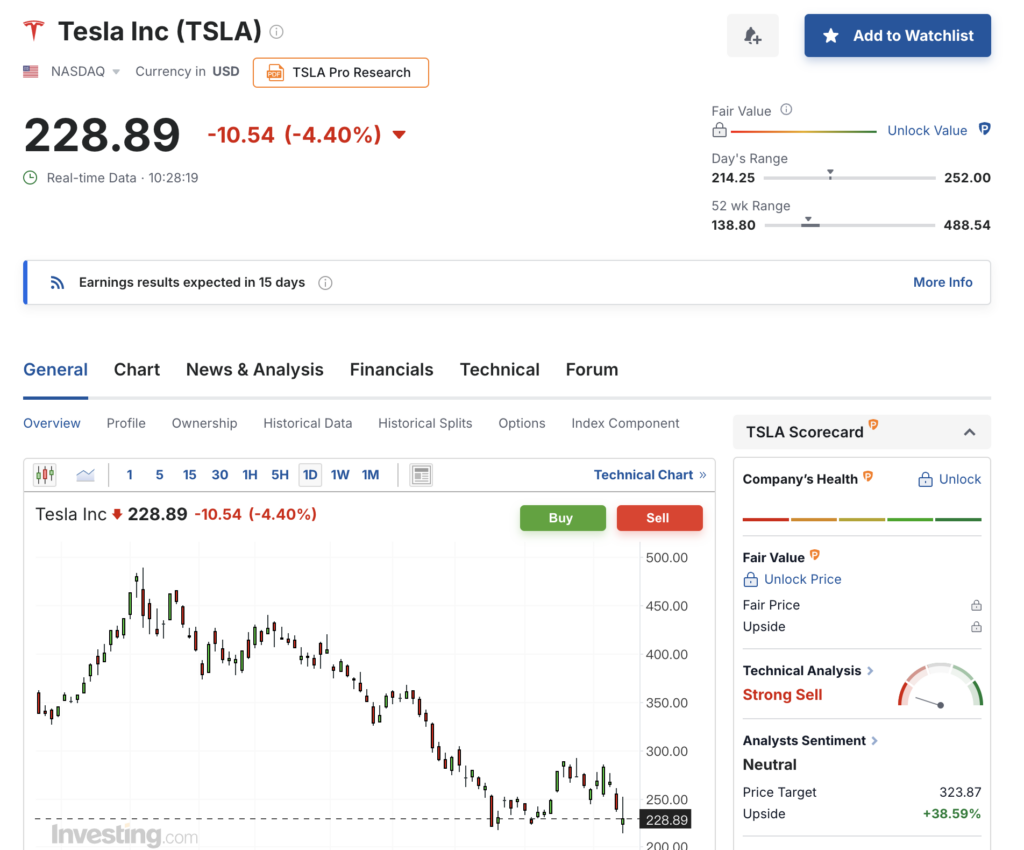Click the Fair Value info icon
Viewport: 1024px width, 850px height.
click(786, 110)
